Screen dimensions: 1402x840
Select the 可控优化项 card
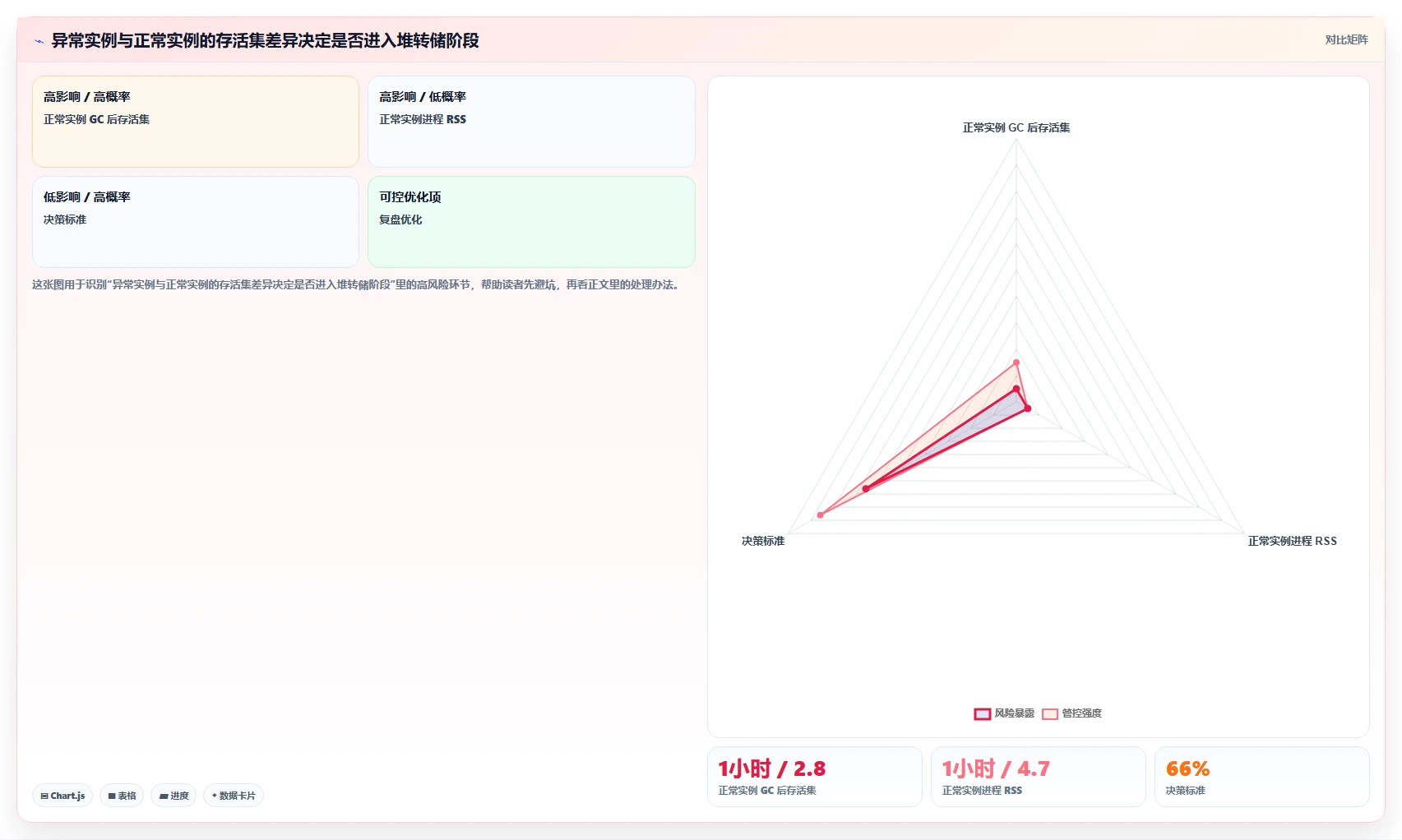coord(531,222)
